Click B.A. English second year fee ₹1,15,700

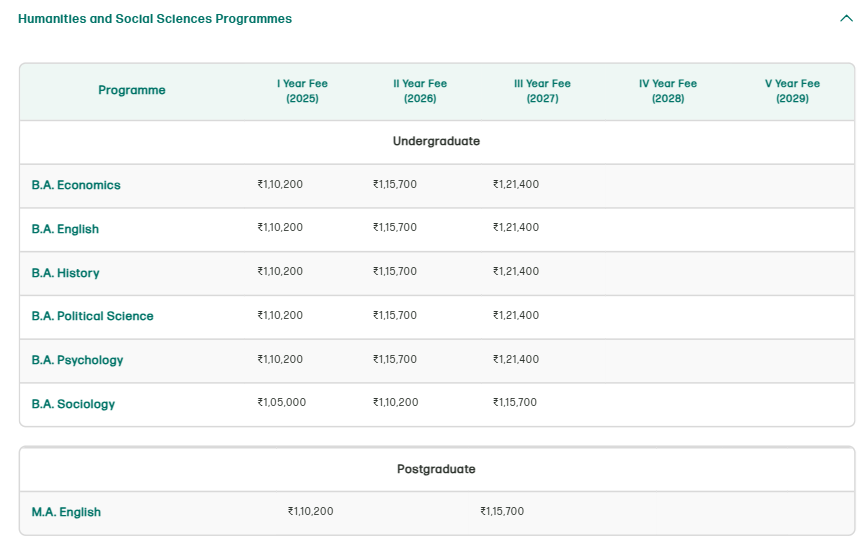pyautogui.click(x=395, y=227)
